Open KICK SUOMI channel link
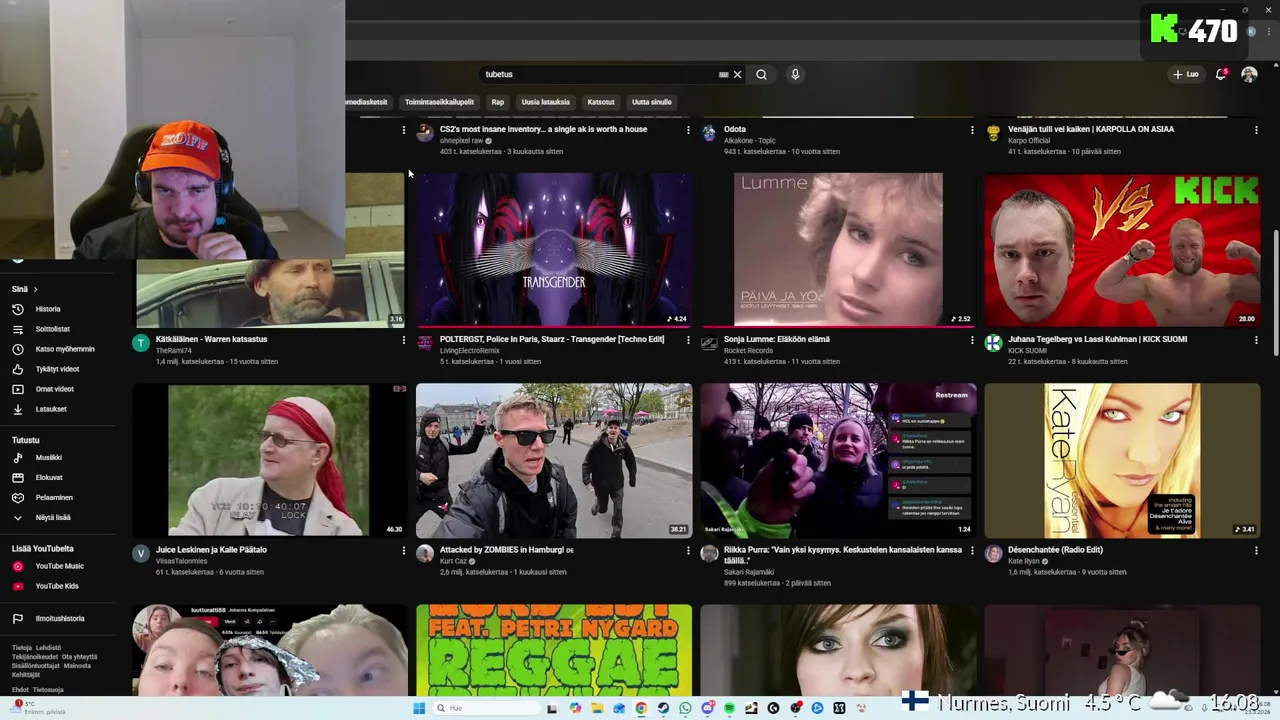1280x720 pixels. (1028, 351)
